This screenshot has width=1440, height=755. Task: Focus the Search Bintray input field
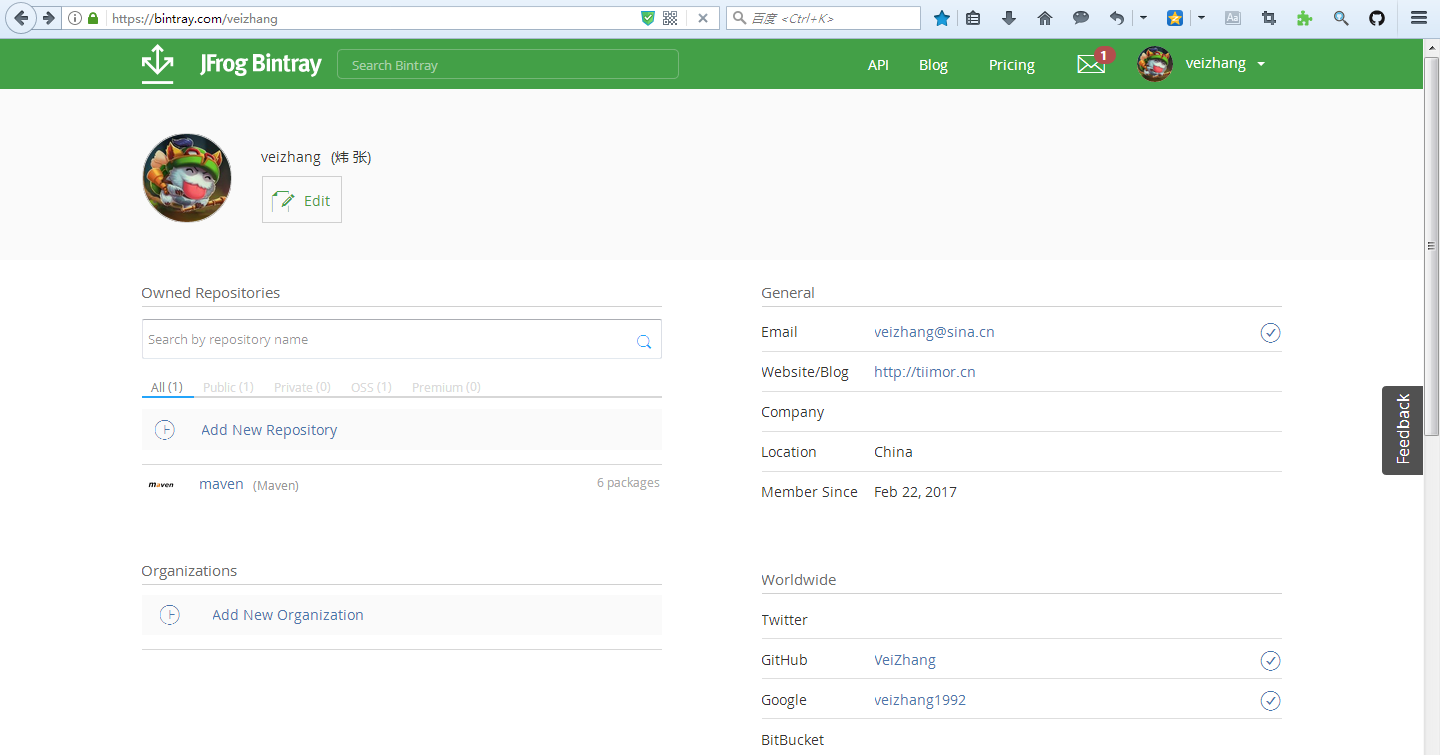(x=508, y=65)
